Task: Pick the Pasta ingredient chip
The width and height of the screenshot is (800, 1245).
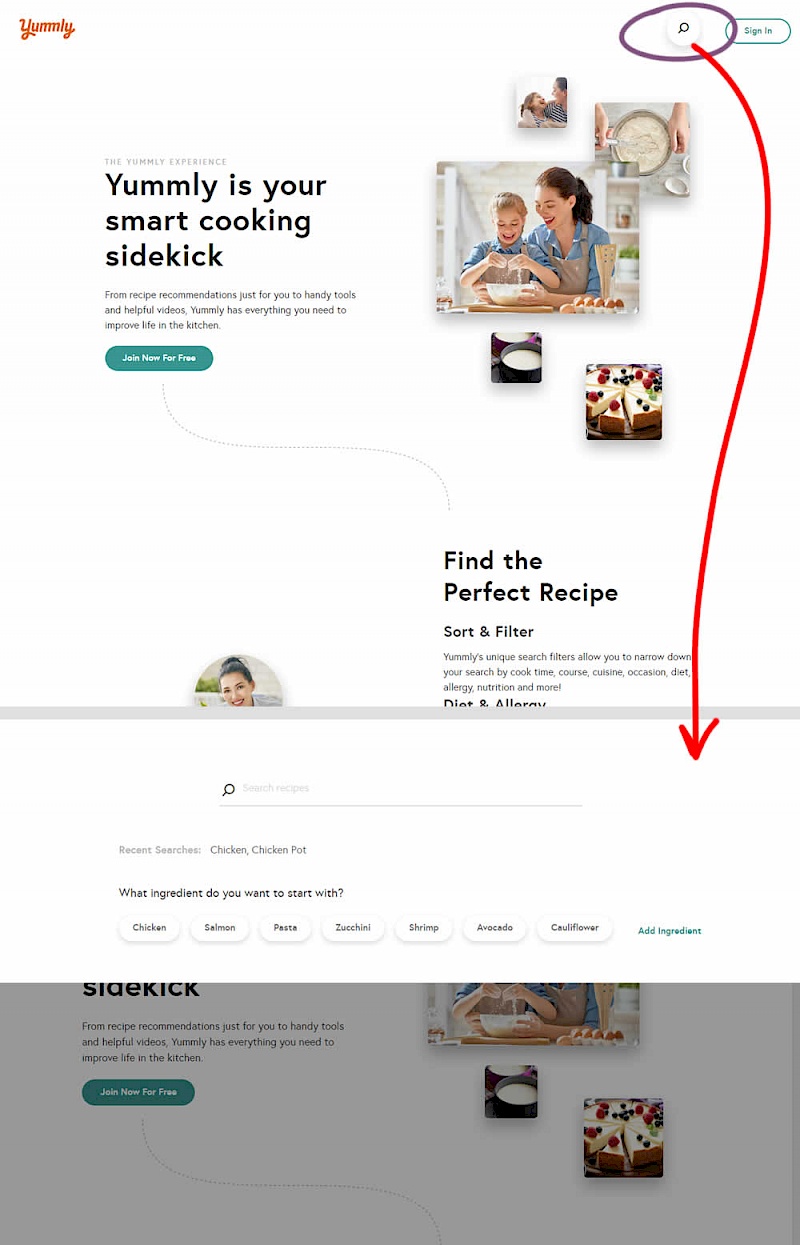Action: [x=285, y=928]
